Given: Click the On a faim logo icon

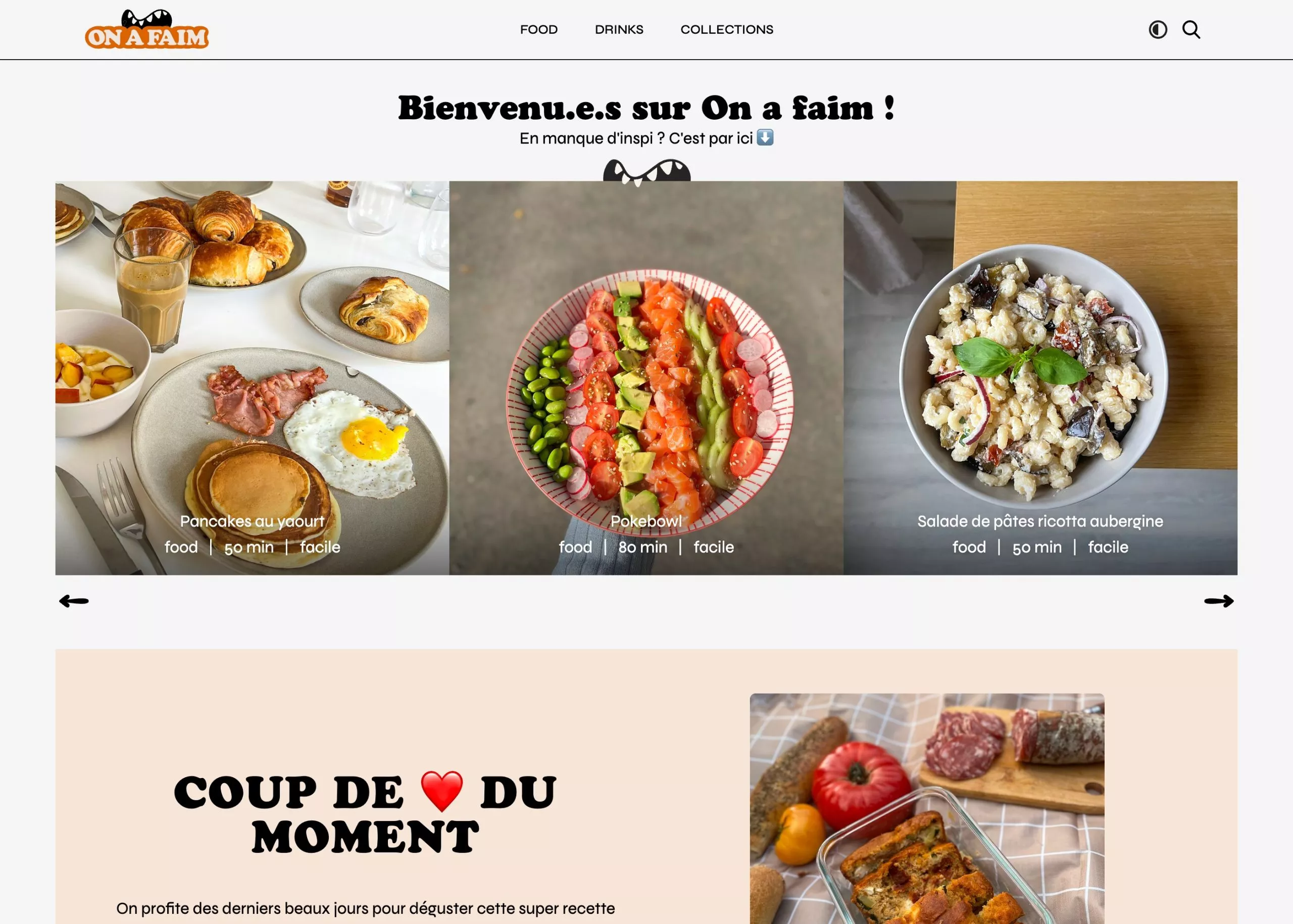Looking at the screenshot, I should coord(147,30).
